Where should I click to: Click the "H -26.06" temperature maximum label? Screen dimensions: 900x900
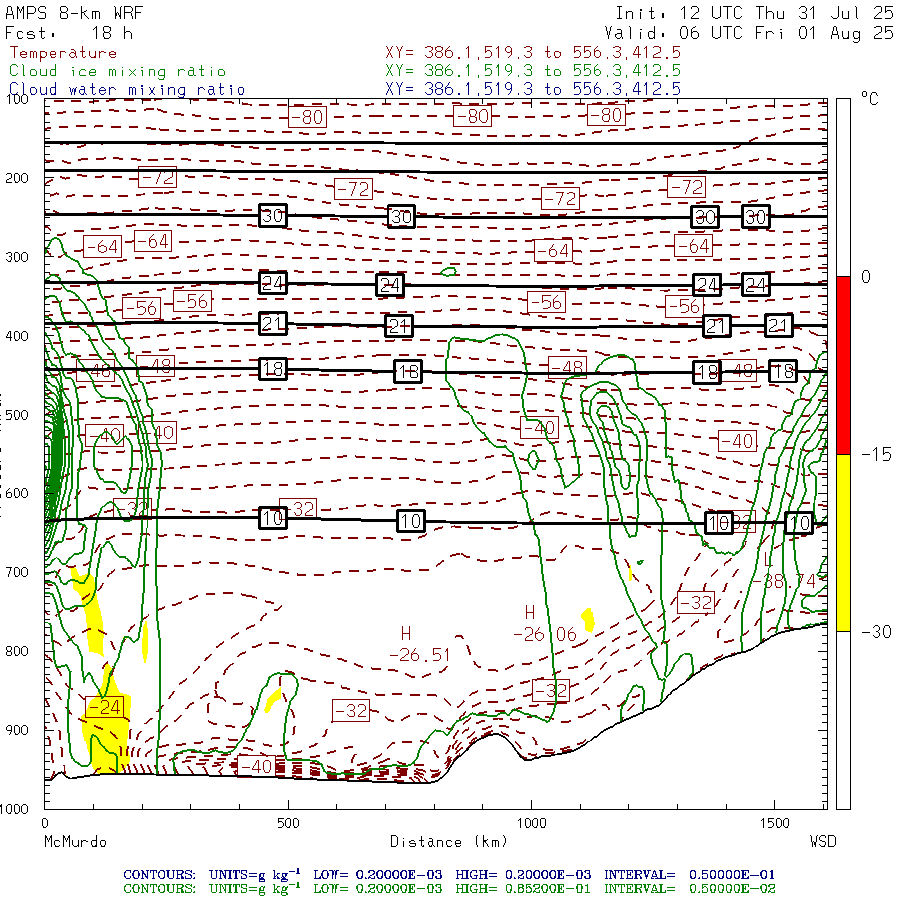544,623
